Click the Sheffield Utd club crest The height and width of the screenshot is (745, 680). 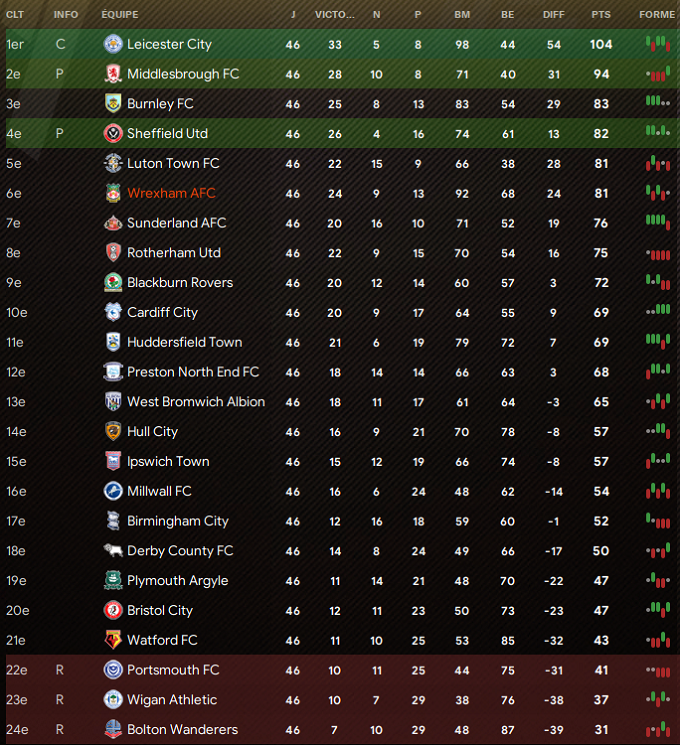pos(113,134)
